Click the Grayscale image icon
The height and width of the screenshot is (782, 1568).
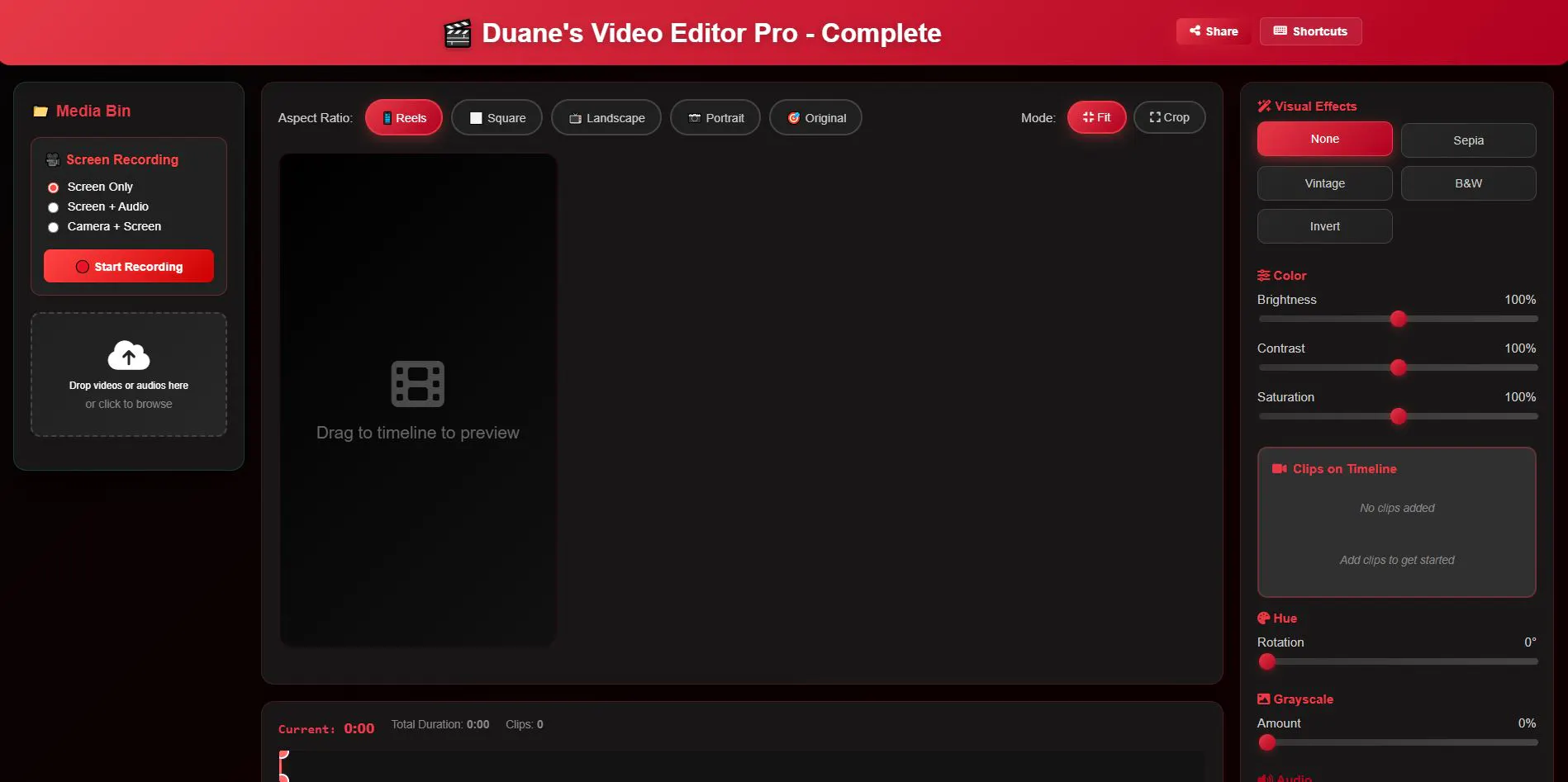point(1264,699)
